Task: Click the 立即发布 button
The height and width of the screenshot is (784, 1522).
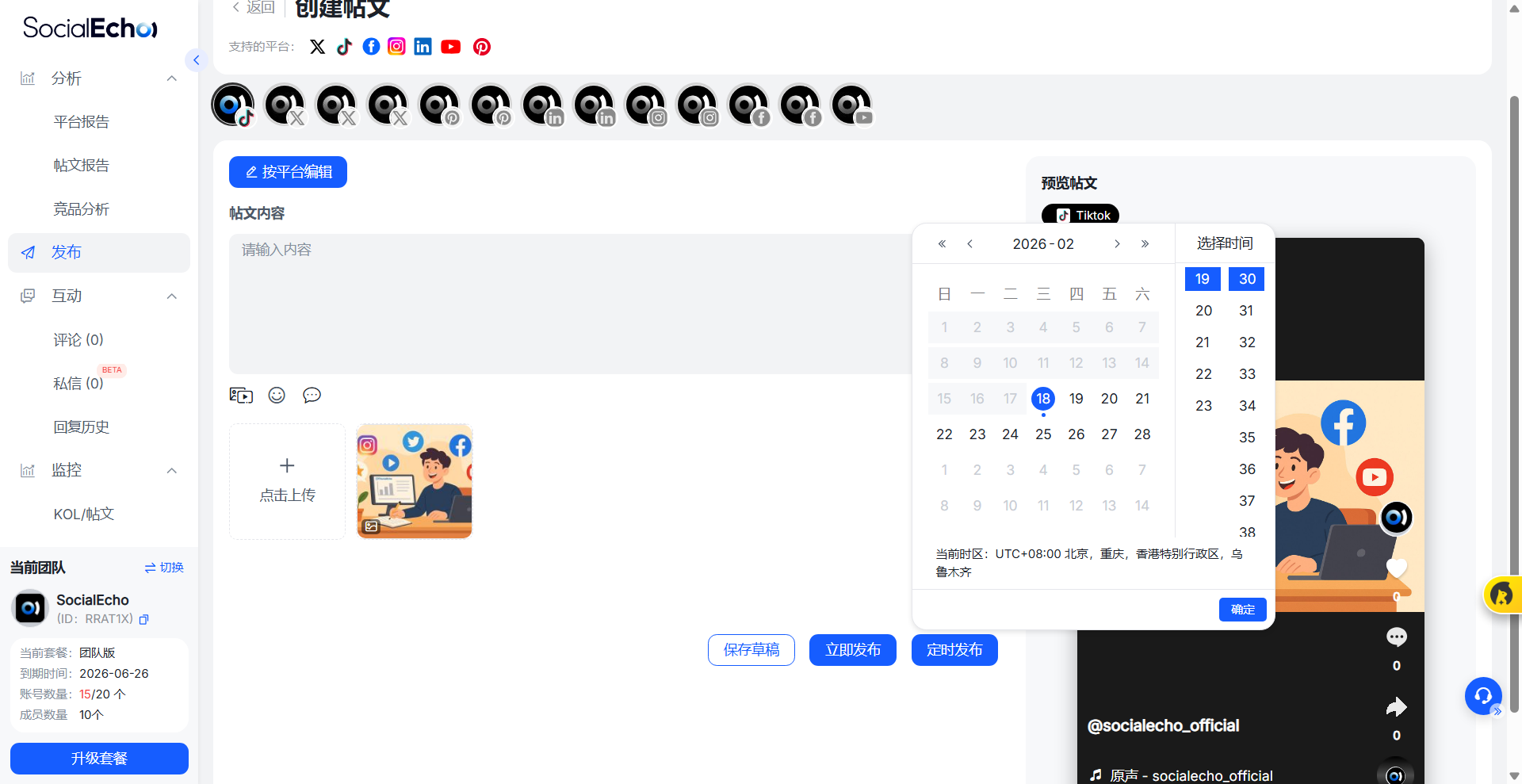Action: 853,650
